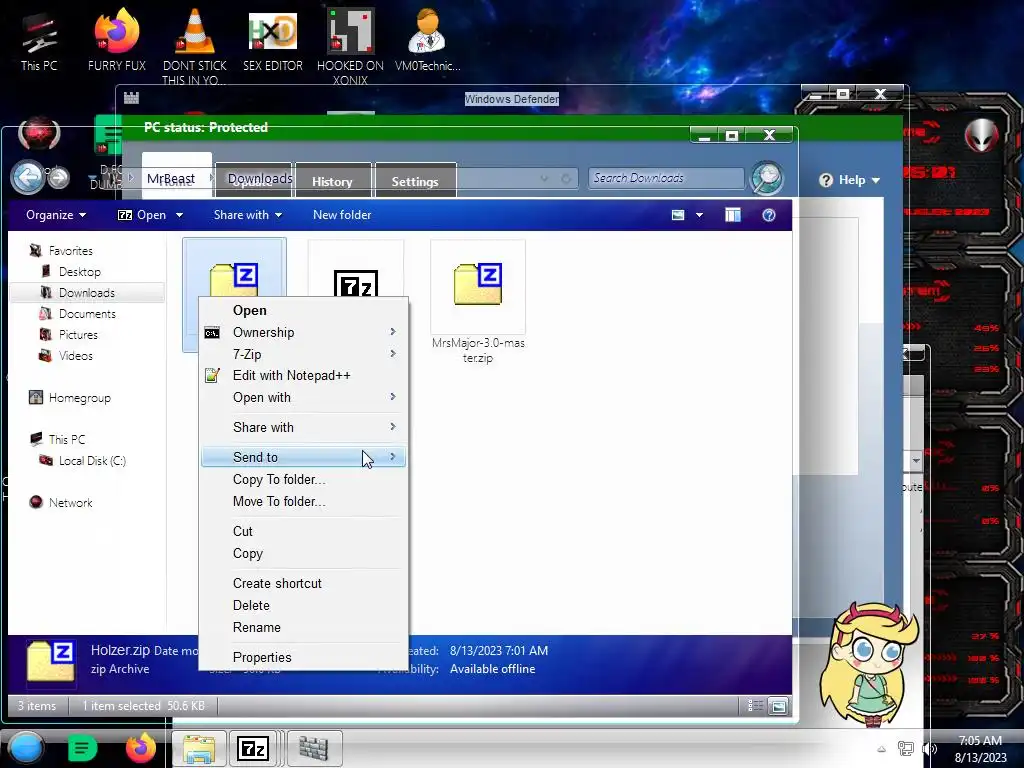The width and height of the screenshot is (1024, 768).
Task: Open the view options dropdown arrow
Action: click(699, 215)
